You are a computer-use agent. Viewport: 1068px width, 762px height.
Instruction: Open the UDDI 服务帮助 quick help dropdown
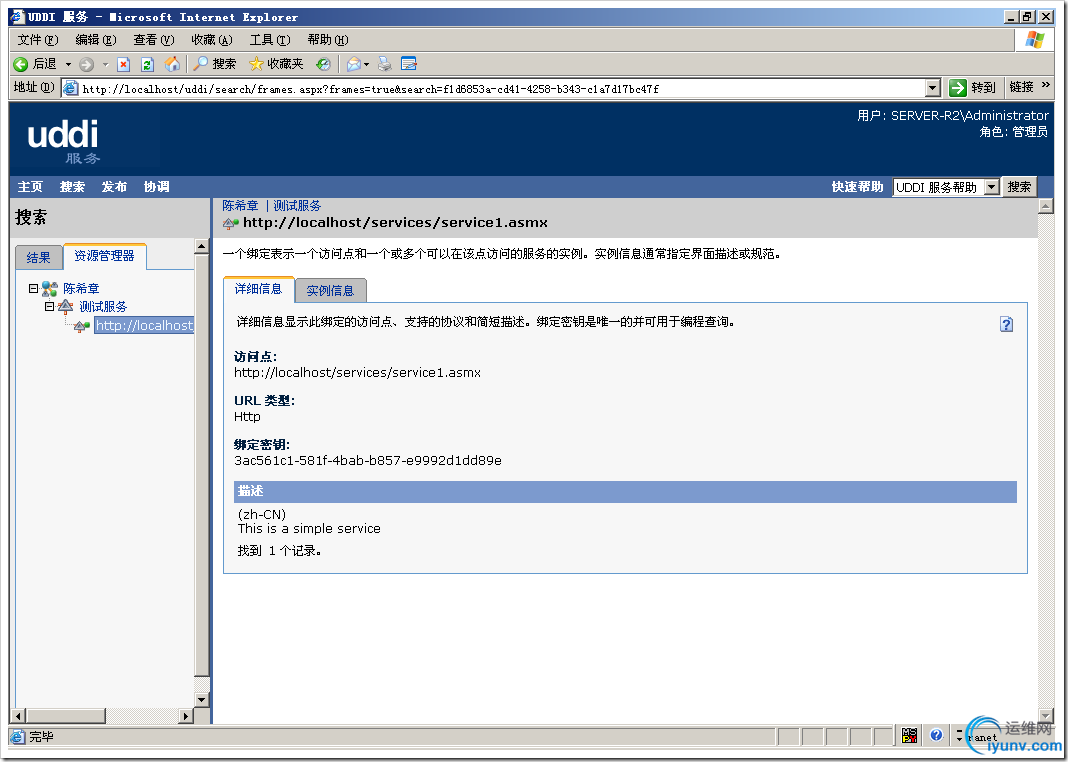tap(946, 187)
